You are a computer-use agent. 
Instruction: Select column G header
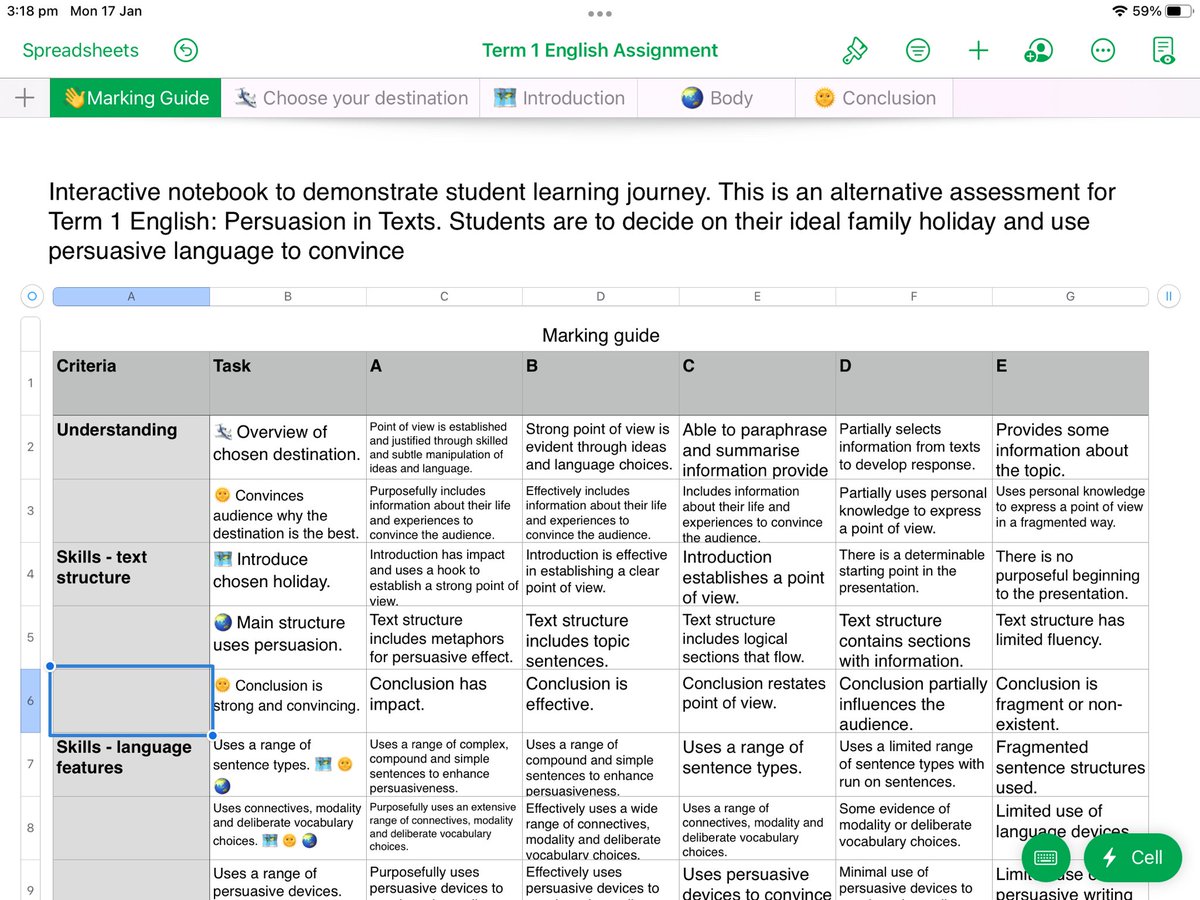pos(1070,296)
